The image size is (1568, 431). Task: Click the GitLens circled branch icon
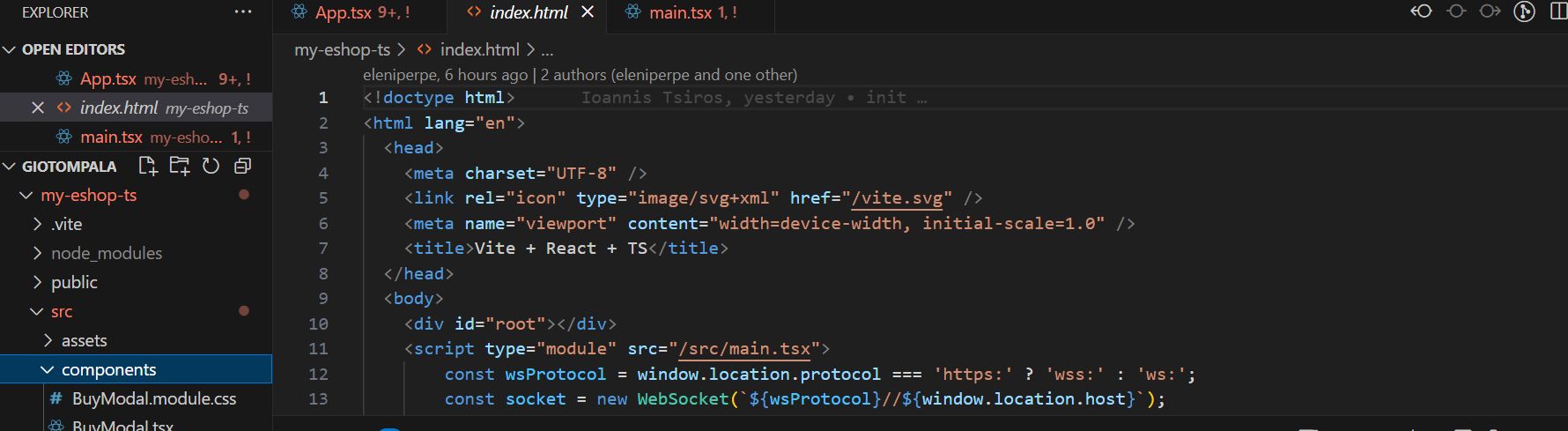coord(1525,11)
